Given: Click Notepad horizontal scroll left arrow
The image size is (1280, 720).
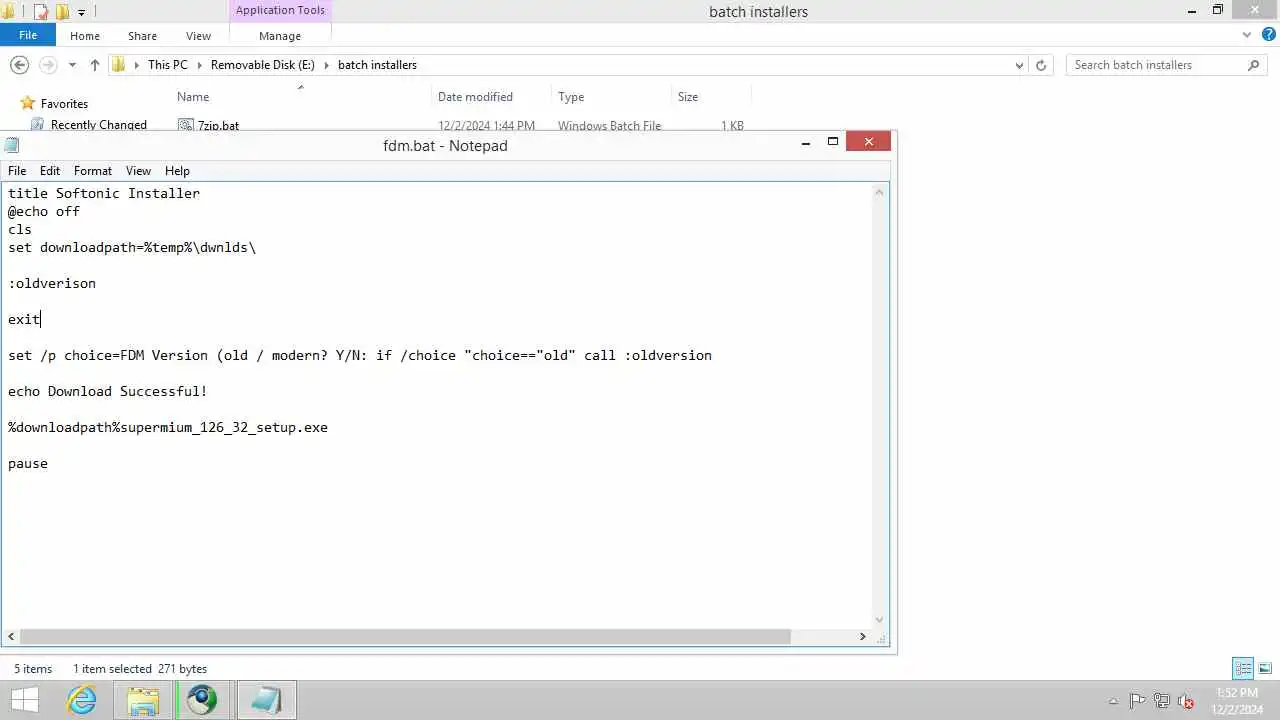Looking at the screenshot, I should pos(12,637).
